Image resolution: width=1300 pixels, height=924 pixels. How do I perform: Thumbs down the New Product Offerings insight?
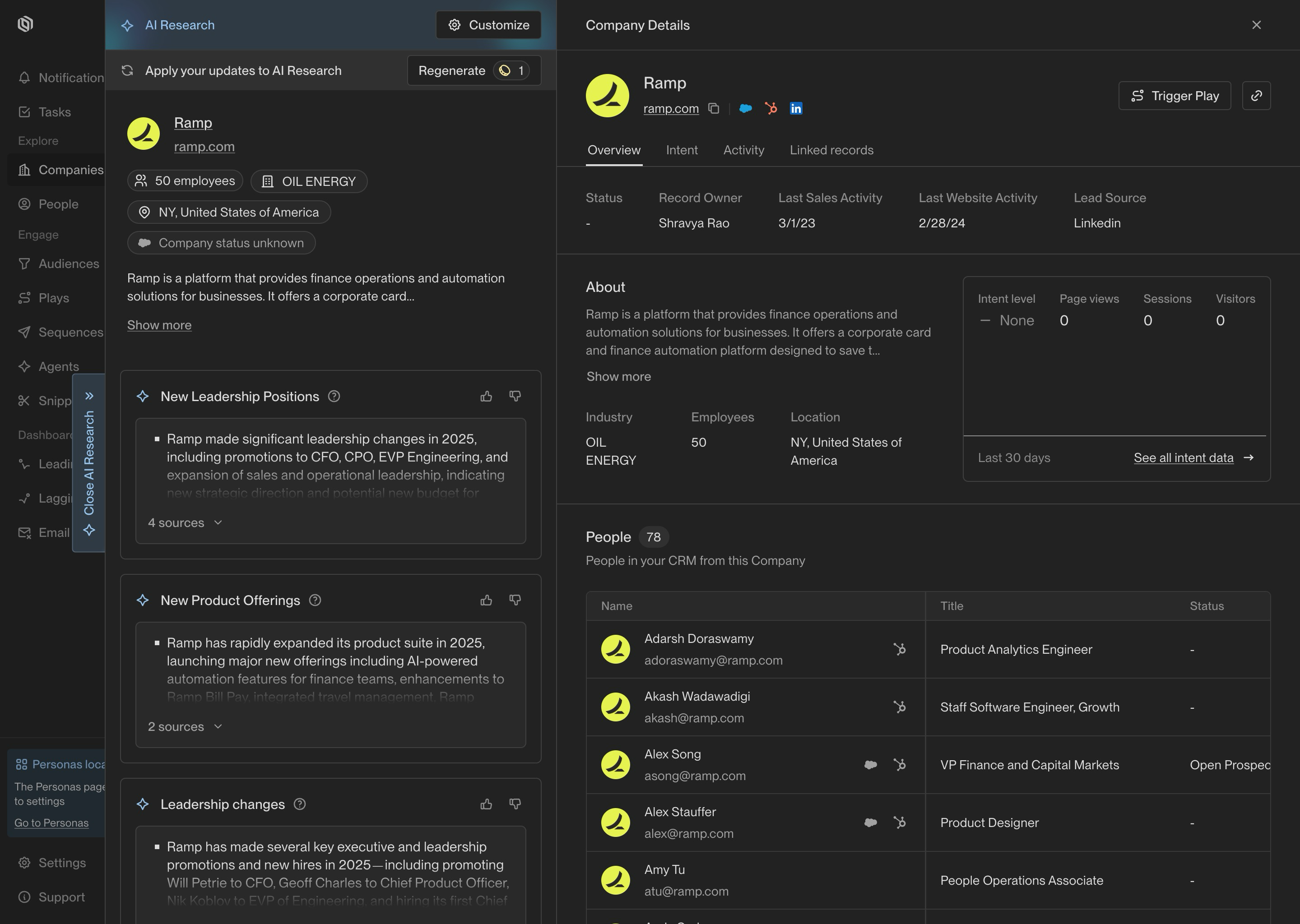point(515,600)
